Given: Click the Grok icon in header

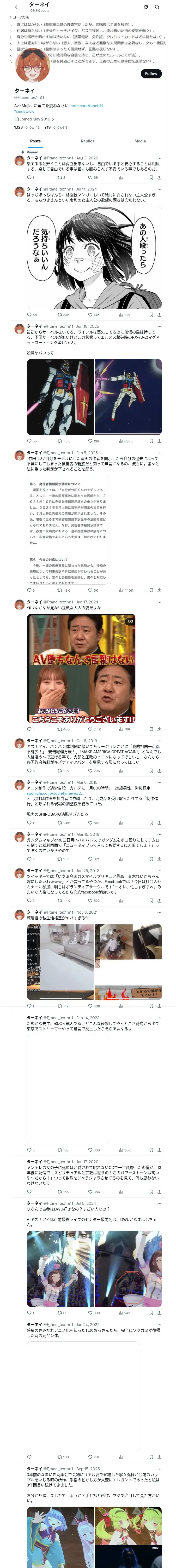Looking at the screenshot, I should point(146,7).
